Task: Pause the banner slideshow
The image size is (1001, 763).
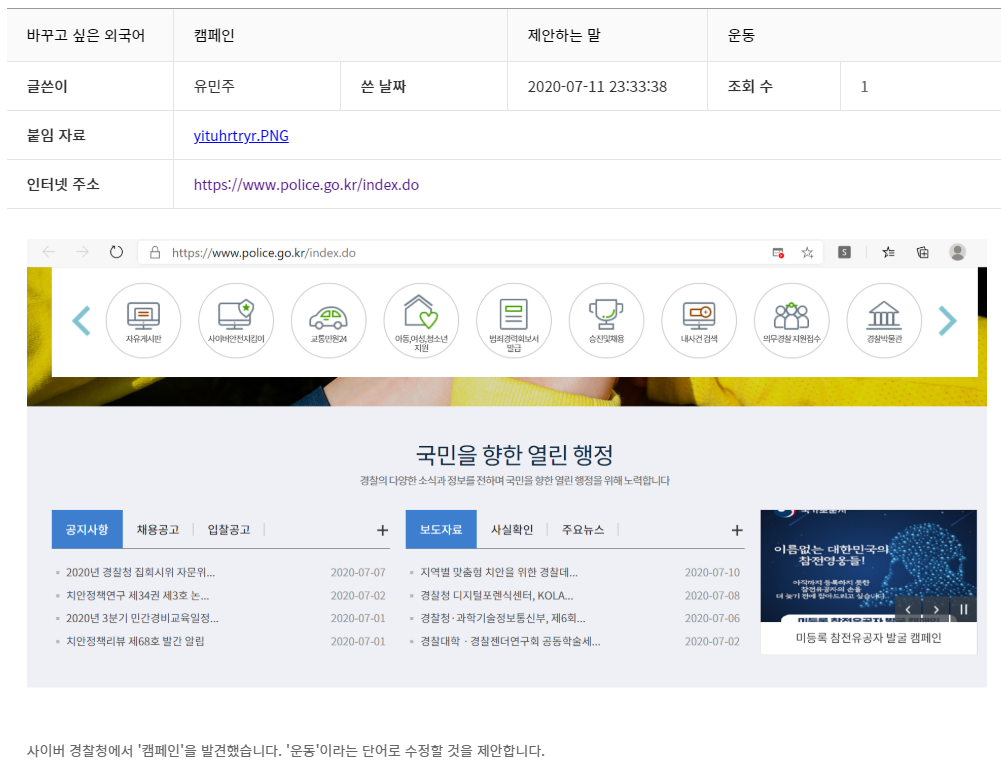Action: [x=963, y=609]
